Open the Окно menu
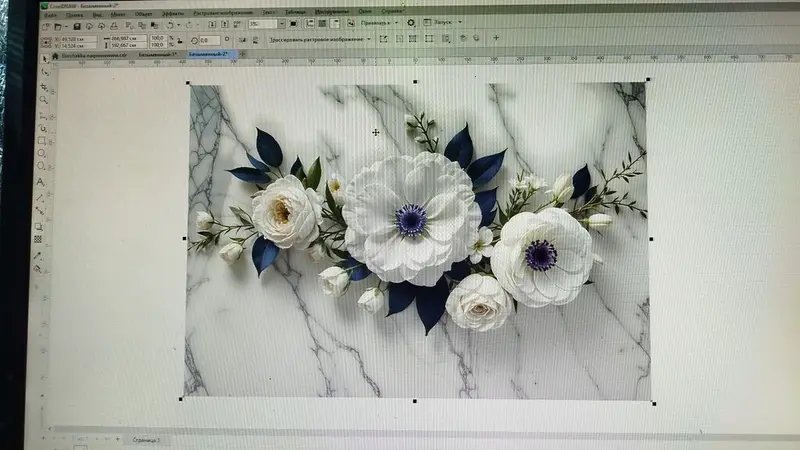 (x=365, y=11)
